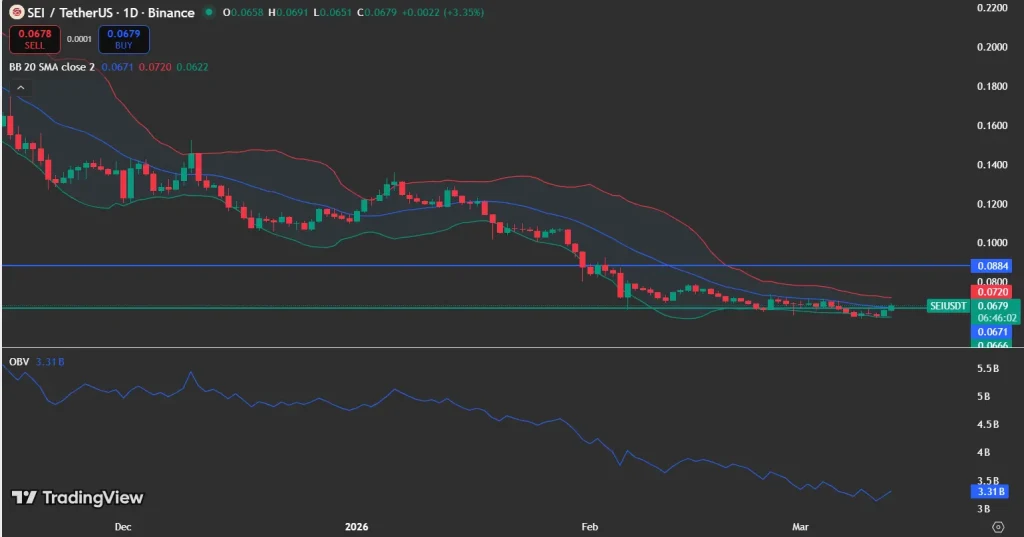This screenshot has width=1024, height=537.
Task: Click the SEIUSDT symbol price label
Action: [948, 306]
